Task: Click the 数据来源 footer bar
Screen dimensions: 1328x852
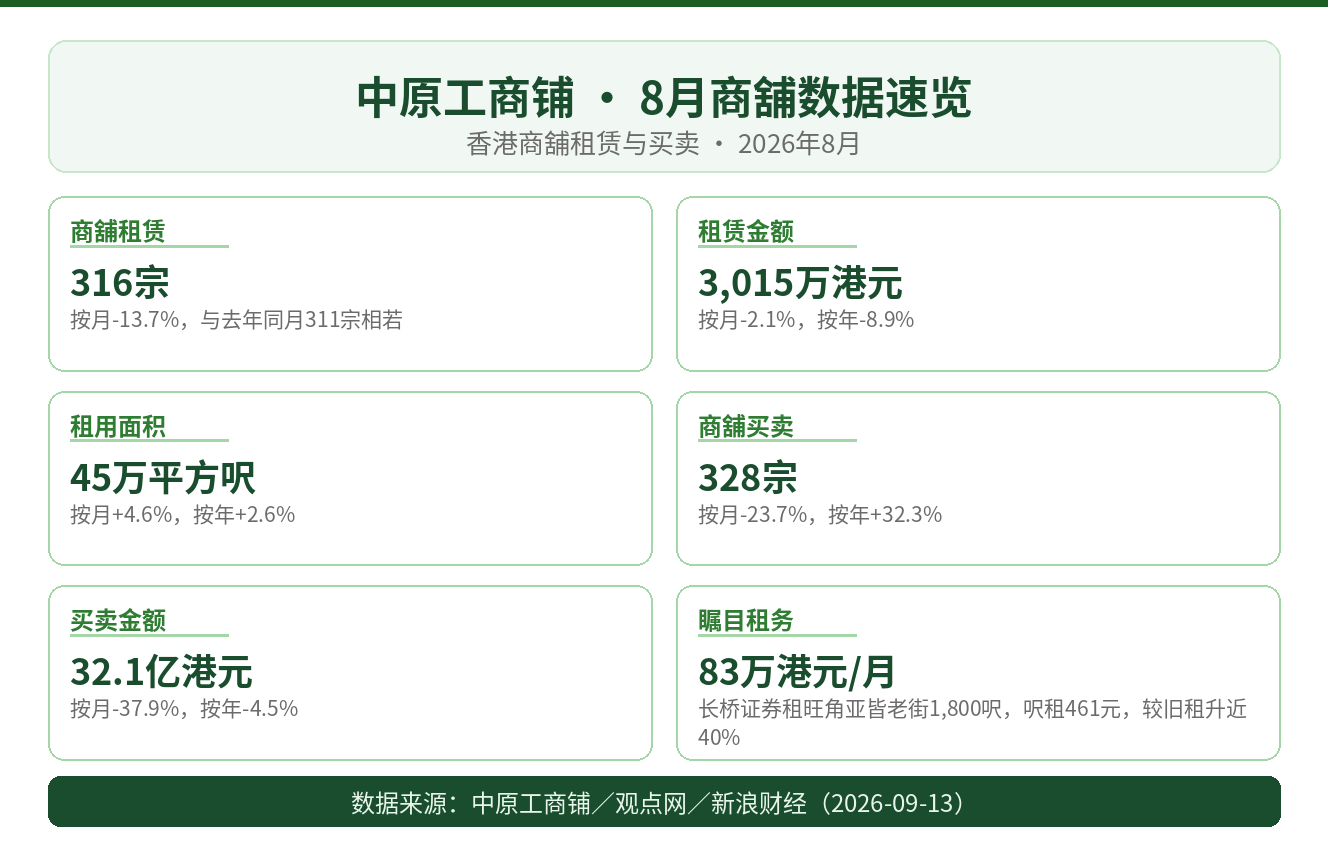Action: click(664, 802)
